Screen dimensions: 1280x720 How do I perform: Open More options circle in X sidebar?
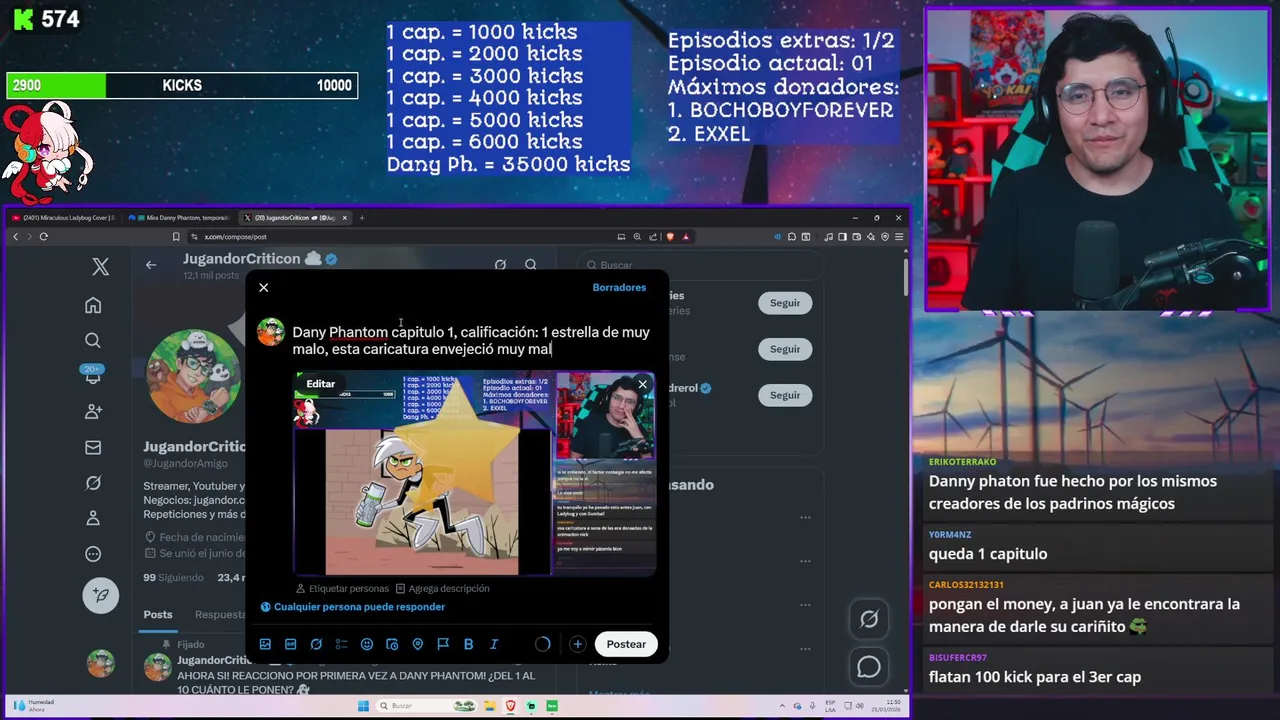pyautogui.click(x=93, y=554)
